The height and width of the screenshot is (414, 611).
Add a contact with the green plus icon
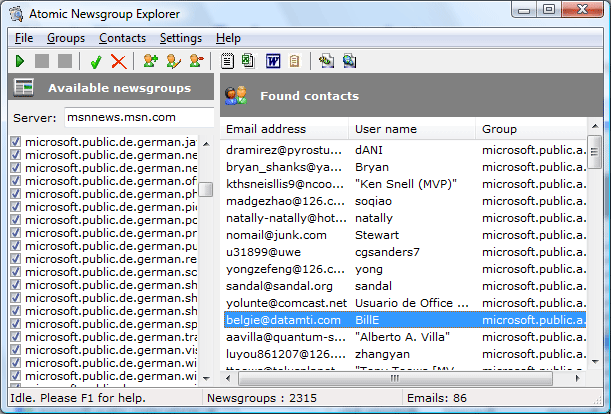150,61
